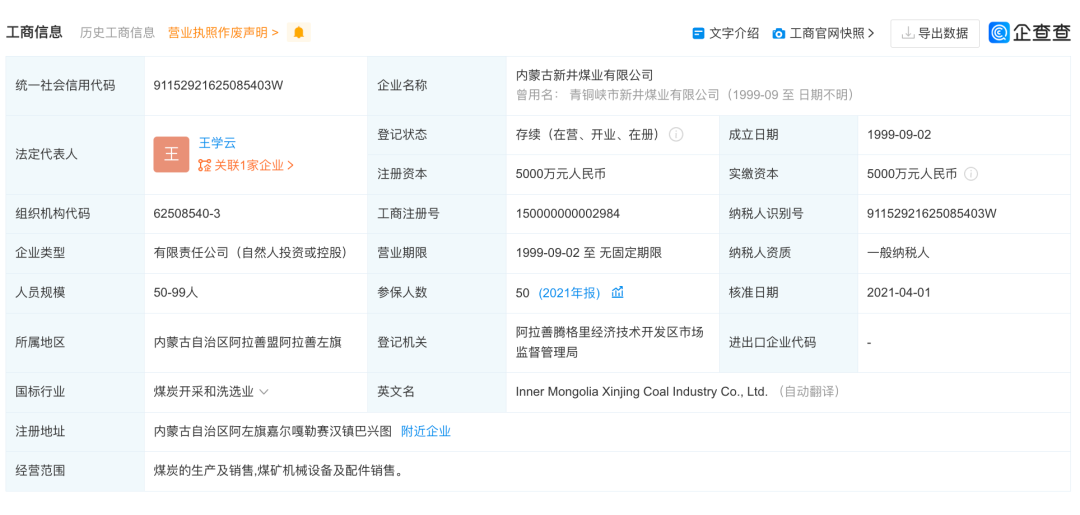Click the chevron after 关联1家企业

290,165
